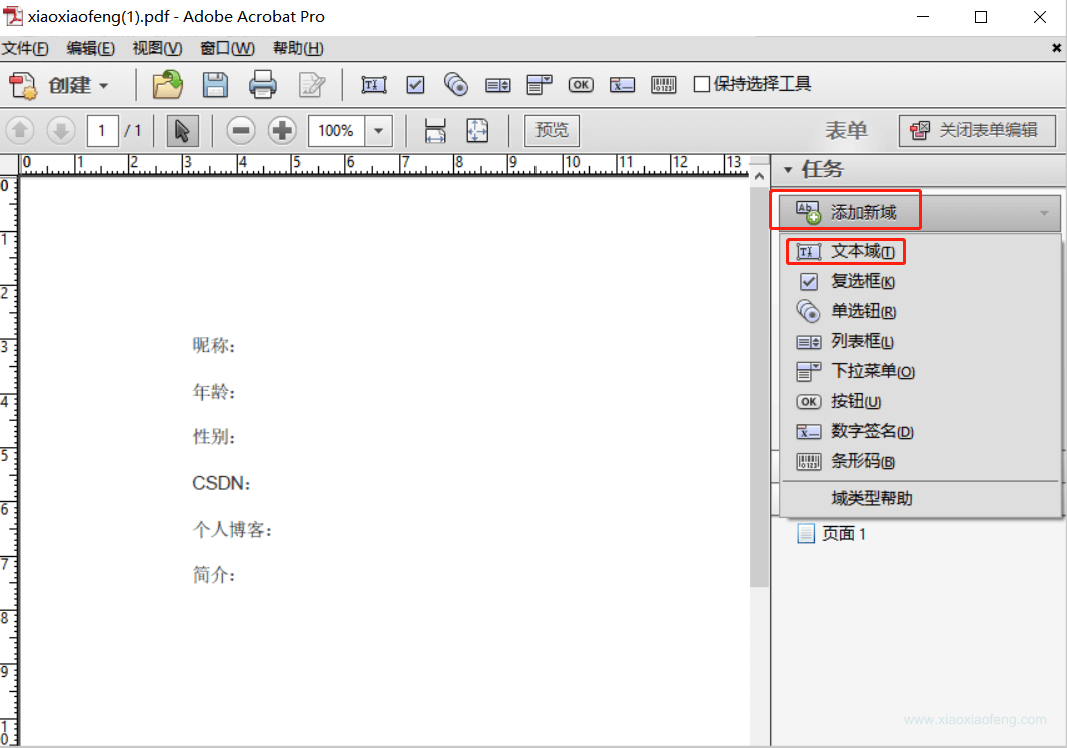This screenshot has height=748, width=1067.
Task: Open the 窗口(W) menu
Action: [x=227, y=48]
